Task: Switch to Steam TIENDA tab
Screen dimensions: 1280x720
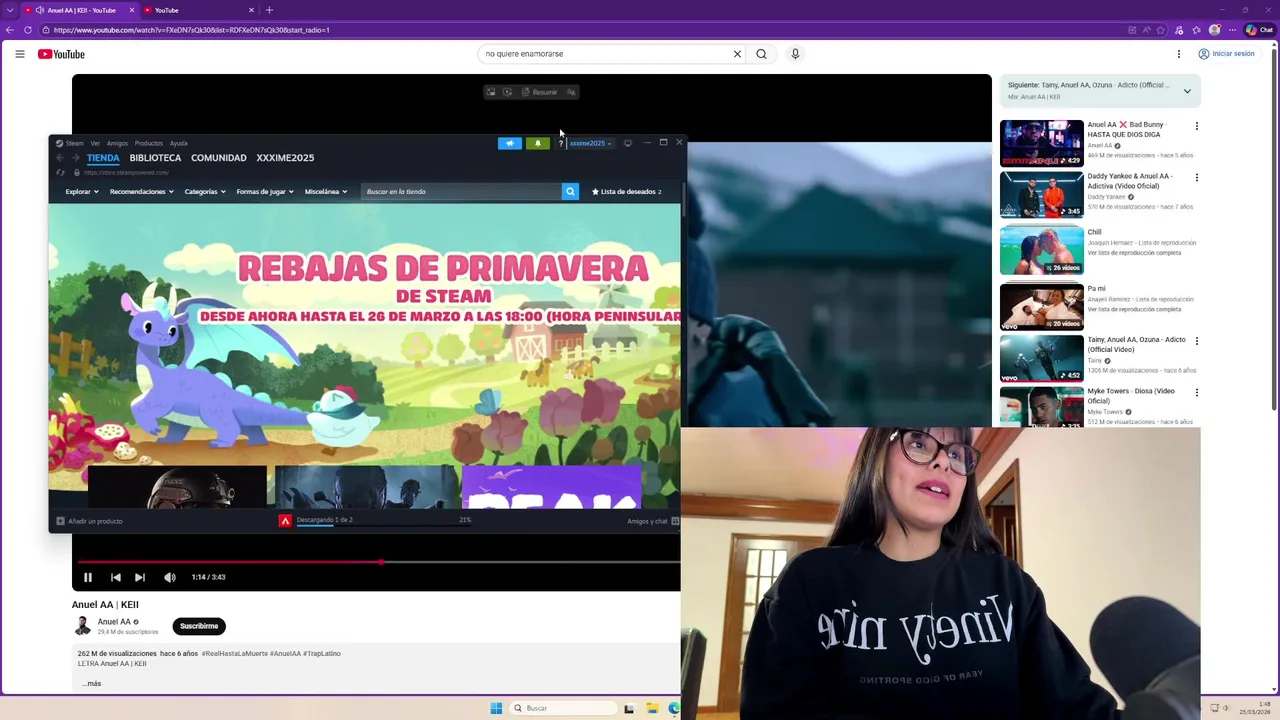Action: (x=103, y=158)
